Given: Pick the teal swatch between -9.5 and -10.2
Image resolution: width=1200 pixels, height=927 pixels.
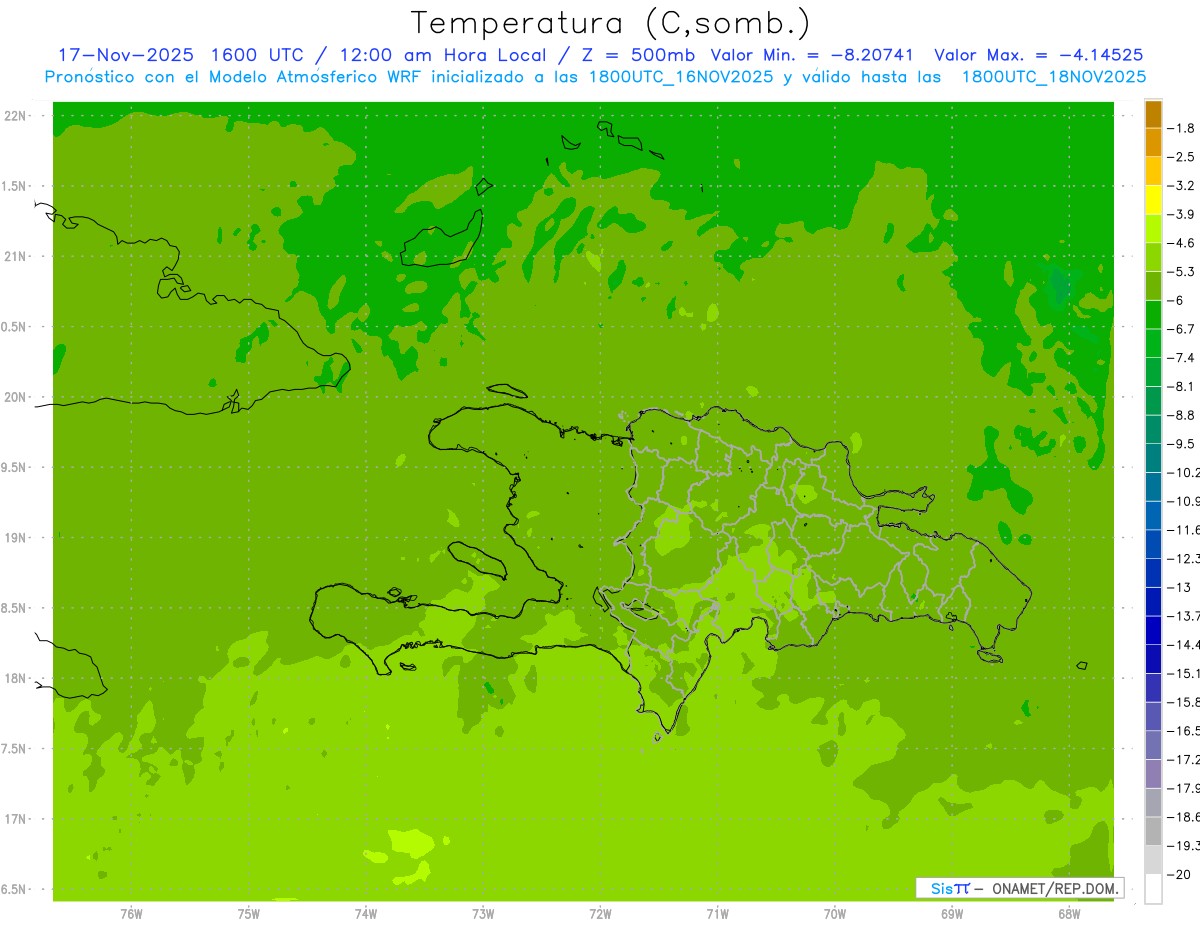Looking at the screenshot, I should [1153, 459].
